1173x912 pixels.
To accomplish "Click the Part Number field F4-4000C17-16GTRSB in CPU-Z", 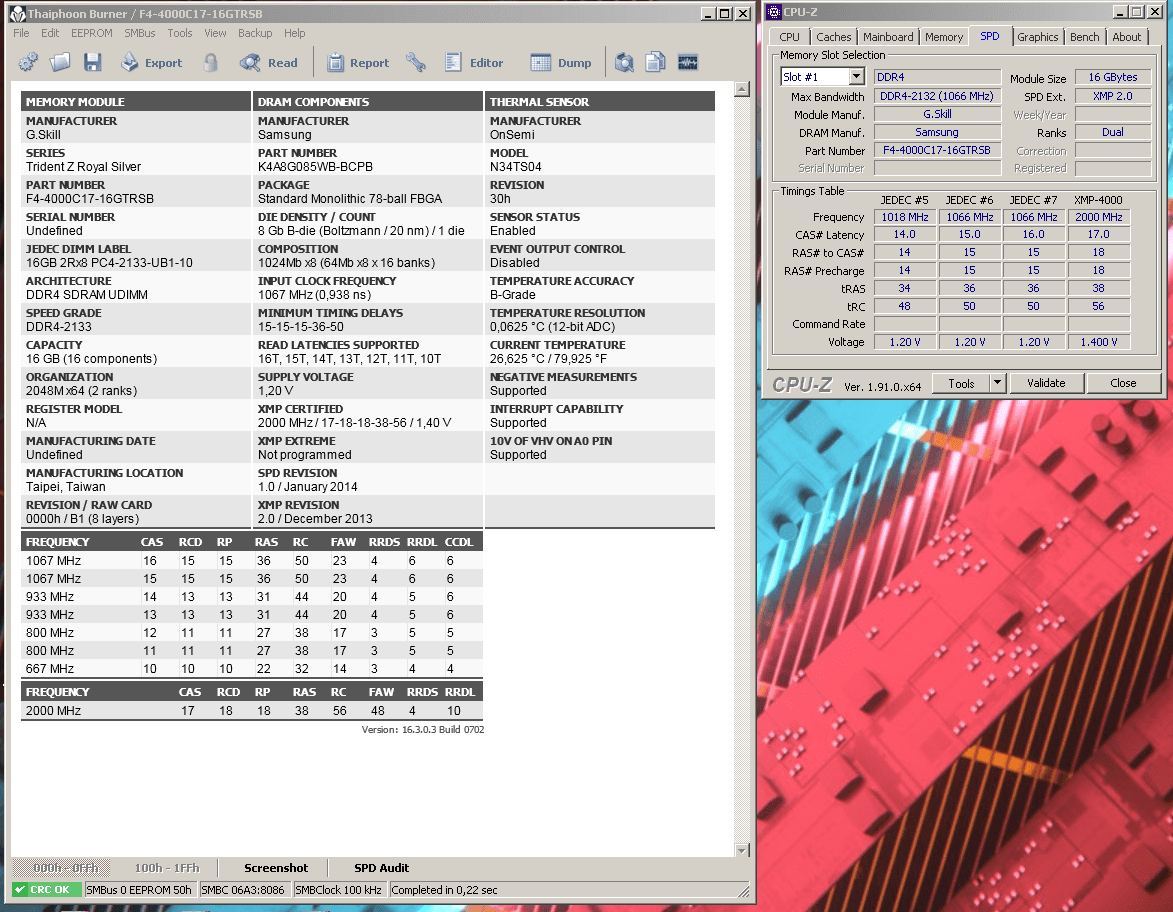I will coord(937,150).
